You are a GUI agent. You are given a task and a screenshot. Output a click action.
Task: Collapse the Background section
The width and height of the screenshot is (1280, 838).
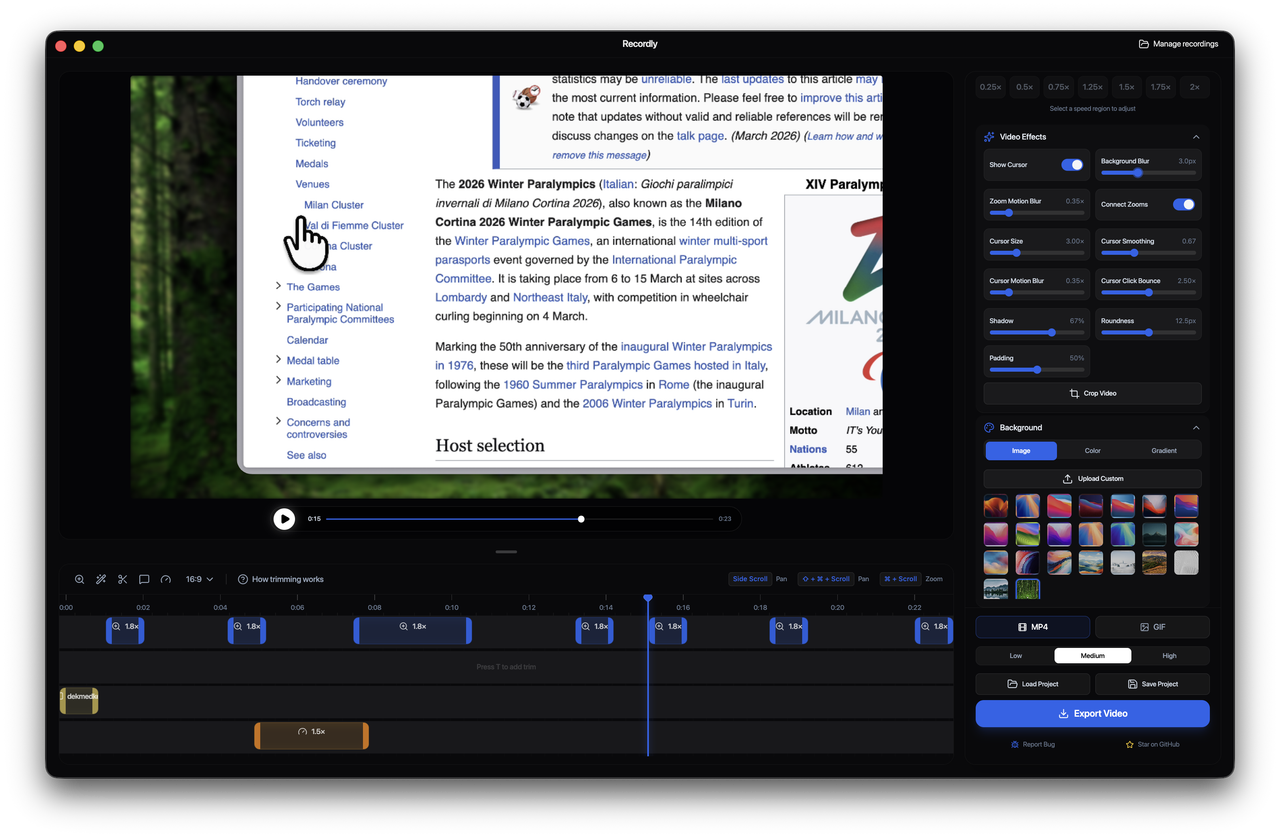tap(1195, 427)
